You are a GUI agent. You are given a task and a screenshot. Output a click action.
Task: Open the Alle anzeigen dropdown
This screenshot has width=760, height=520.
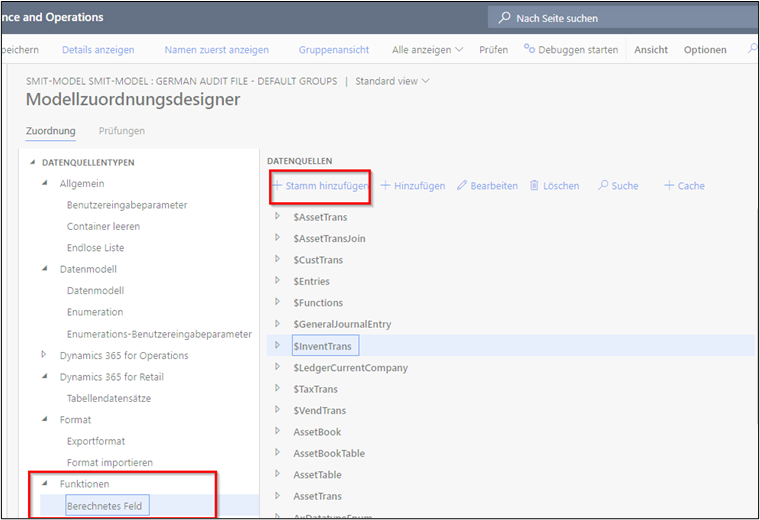pyautogui.click(x=427, y=50)
